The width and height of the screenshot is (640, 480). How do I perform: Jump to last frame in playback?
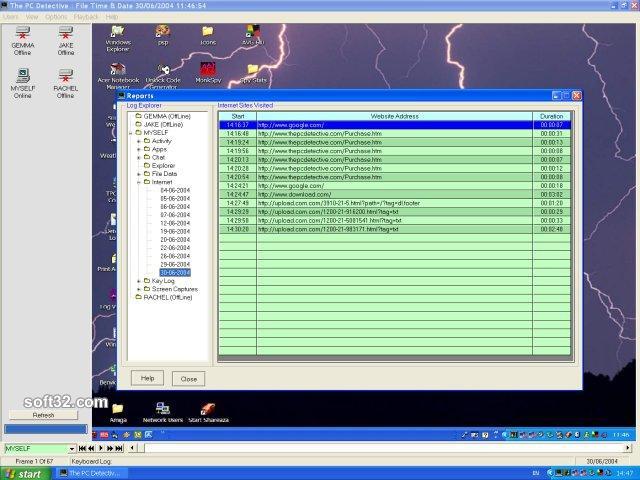(x=119, y=448)
